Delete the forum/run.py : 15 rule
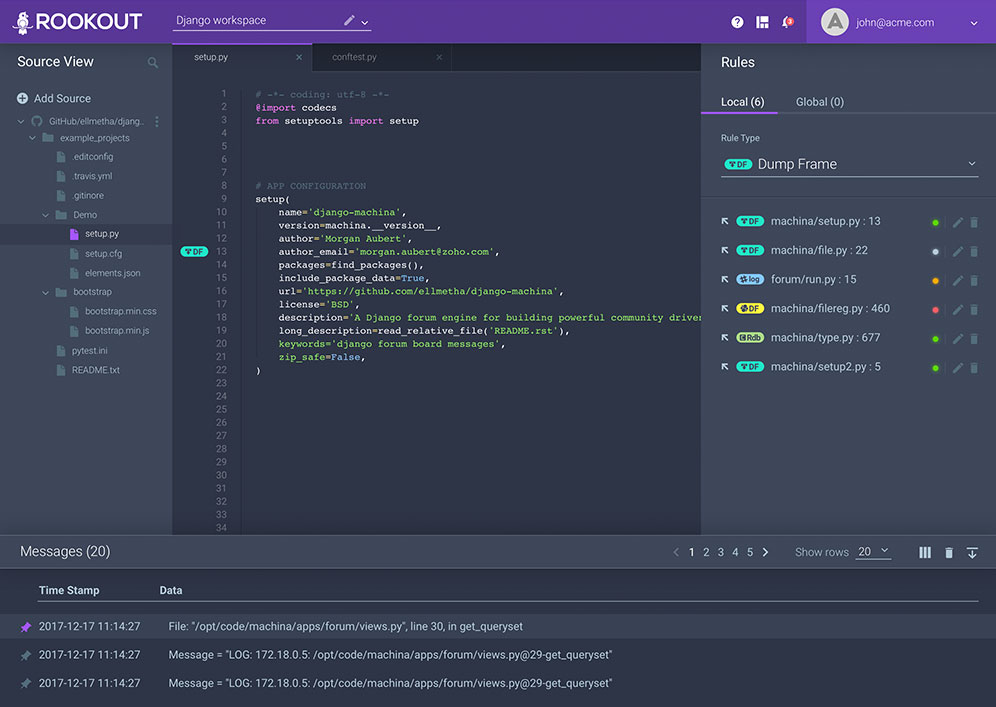996x707 pixels. click(974, 280)
